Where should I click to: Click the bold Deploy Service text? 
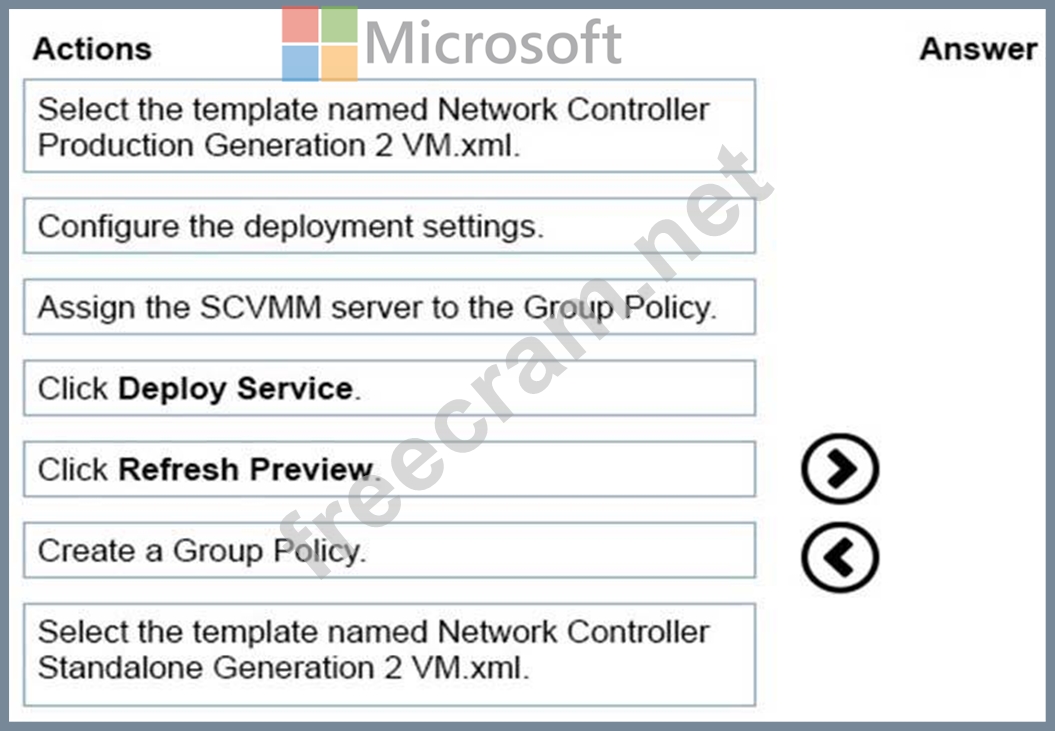(x=236, y=388)
